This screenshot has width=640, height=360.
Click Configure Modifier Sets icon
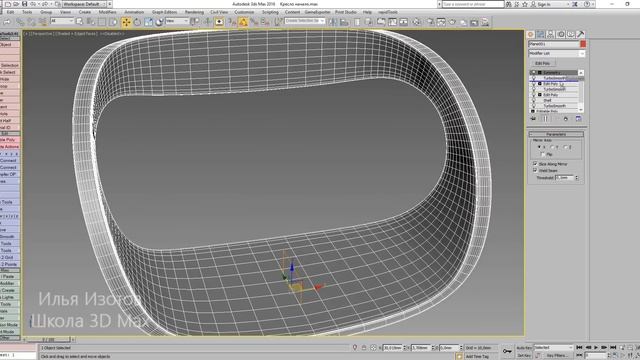[x=578, y=119]
